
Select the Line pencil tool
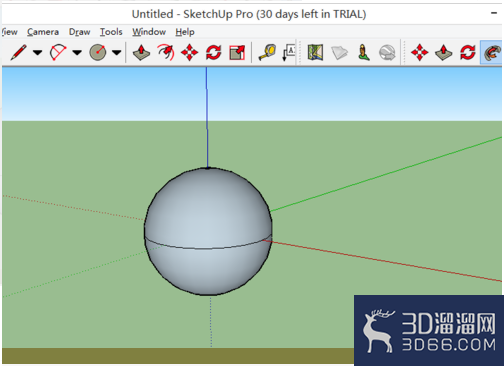pyautogui.click(x=19, y=52)
